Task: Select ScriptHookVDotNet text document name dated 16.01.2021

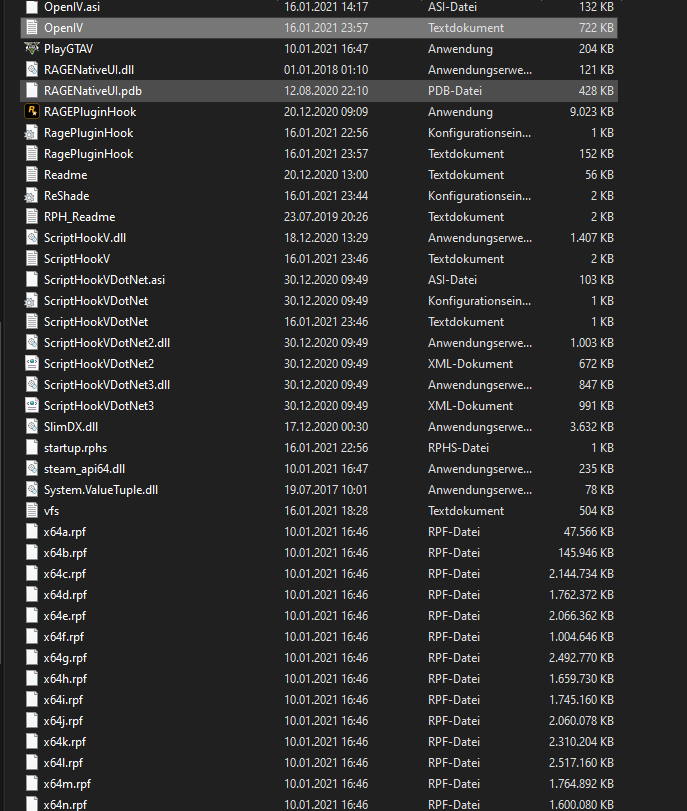Action: (96, 322)
